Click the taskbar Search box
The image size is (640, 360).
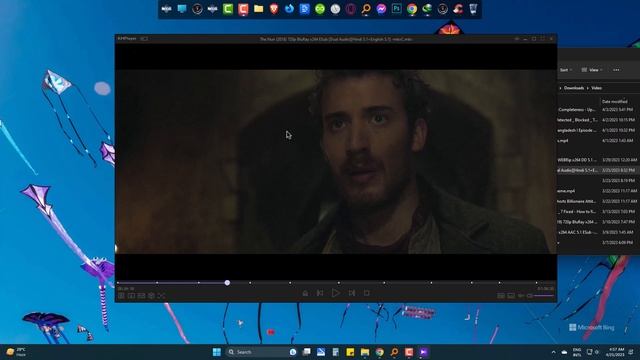pos(261,352)
